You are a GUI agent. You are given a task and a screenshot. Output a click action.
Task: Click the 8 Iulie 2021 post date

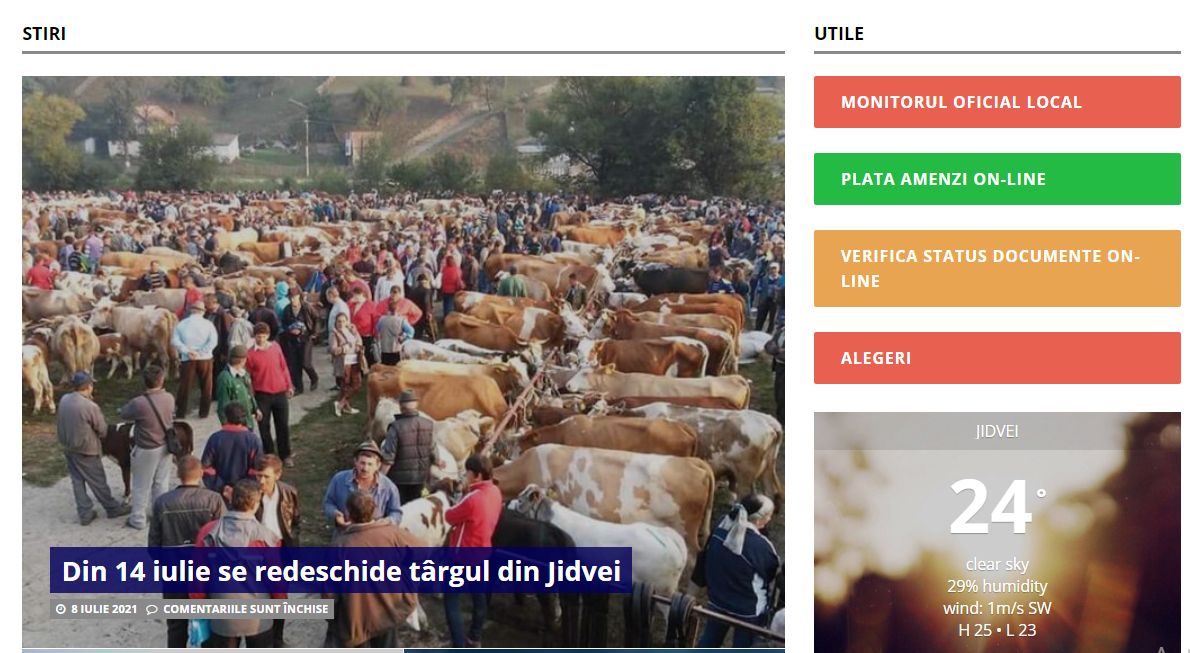104,609
